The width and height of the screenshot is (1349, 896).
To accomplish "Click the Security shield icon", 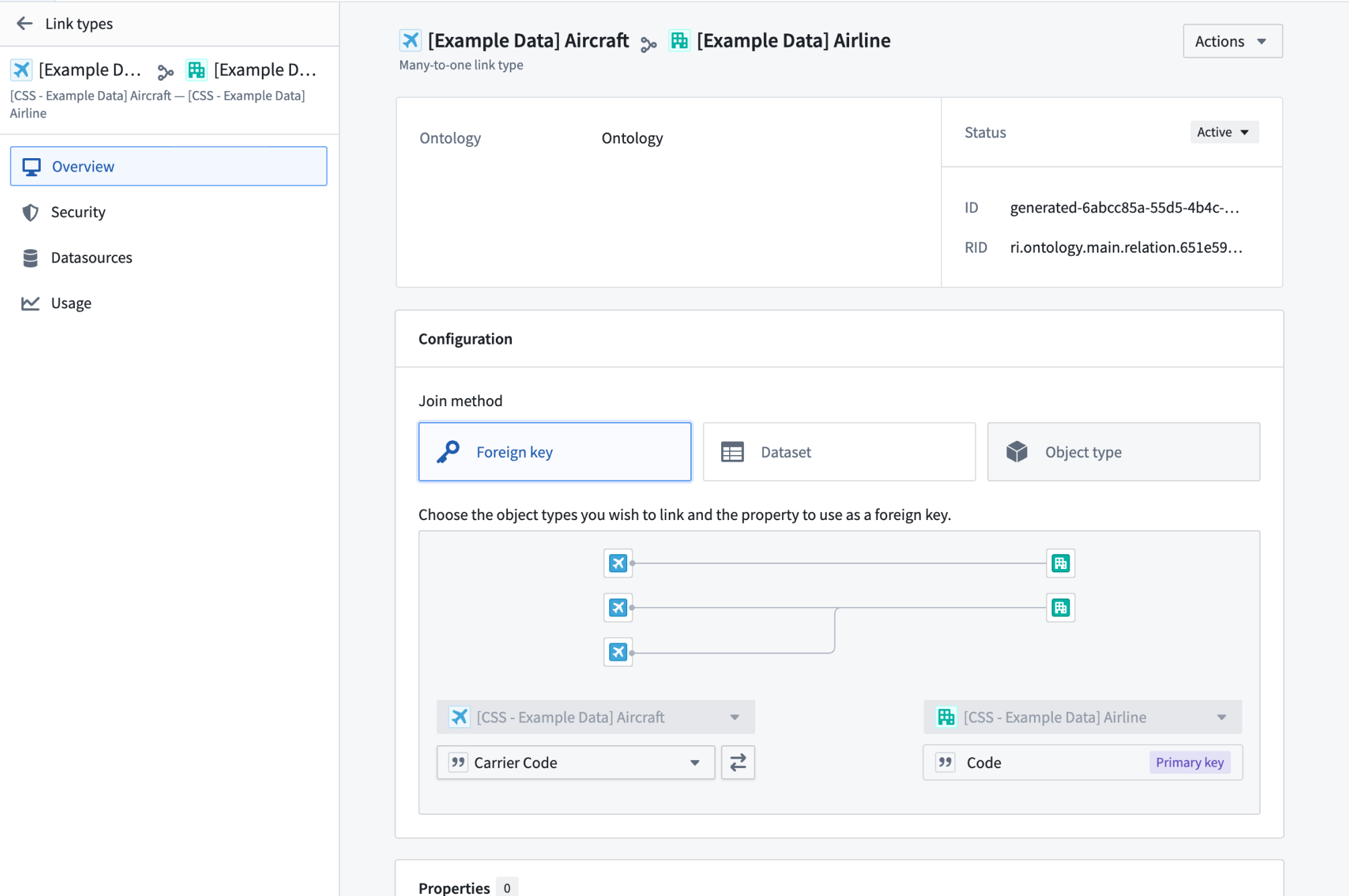I will pos(30,212).
